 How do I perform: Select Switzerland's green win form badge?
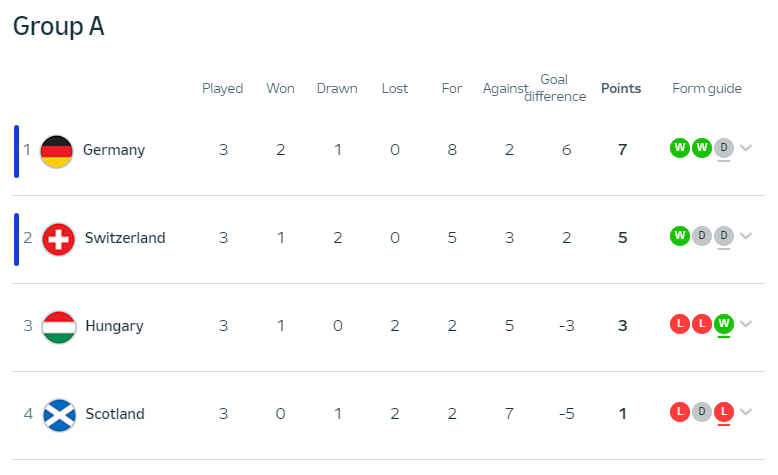tap(680, 236)
